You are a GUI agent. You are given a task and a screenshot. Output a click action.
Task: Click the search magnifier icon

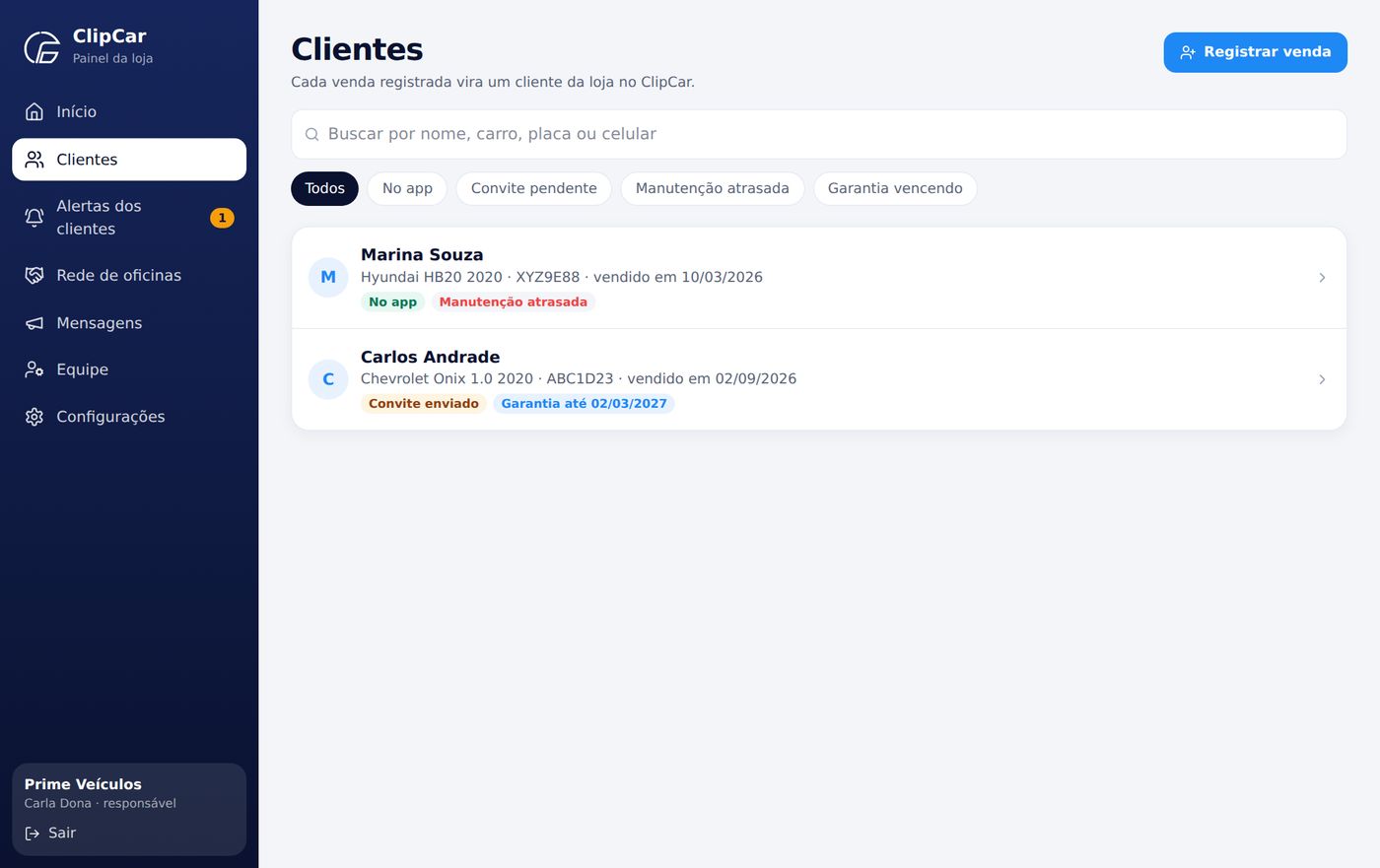tap(312, 135)
